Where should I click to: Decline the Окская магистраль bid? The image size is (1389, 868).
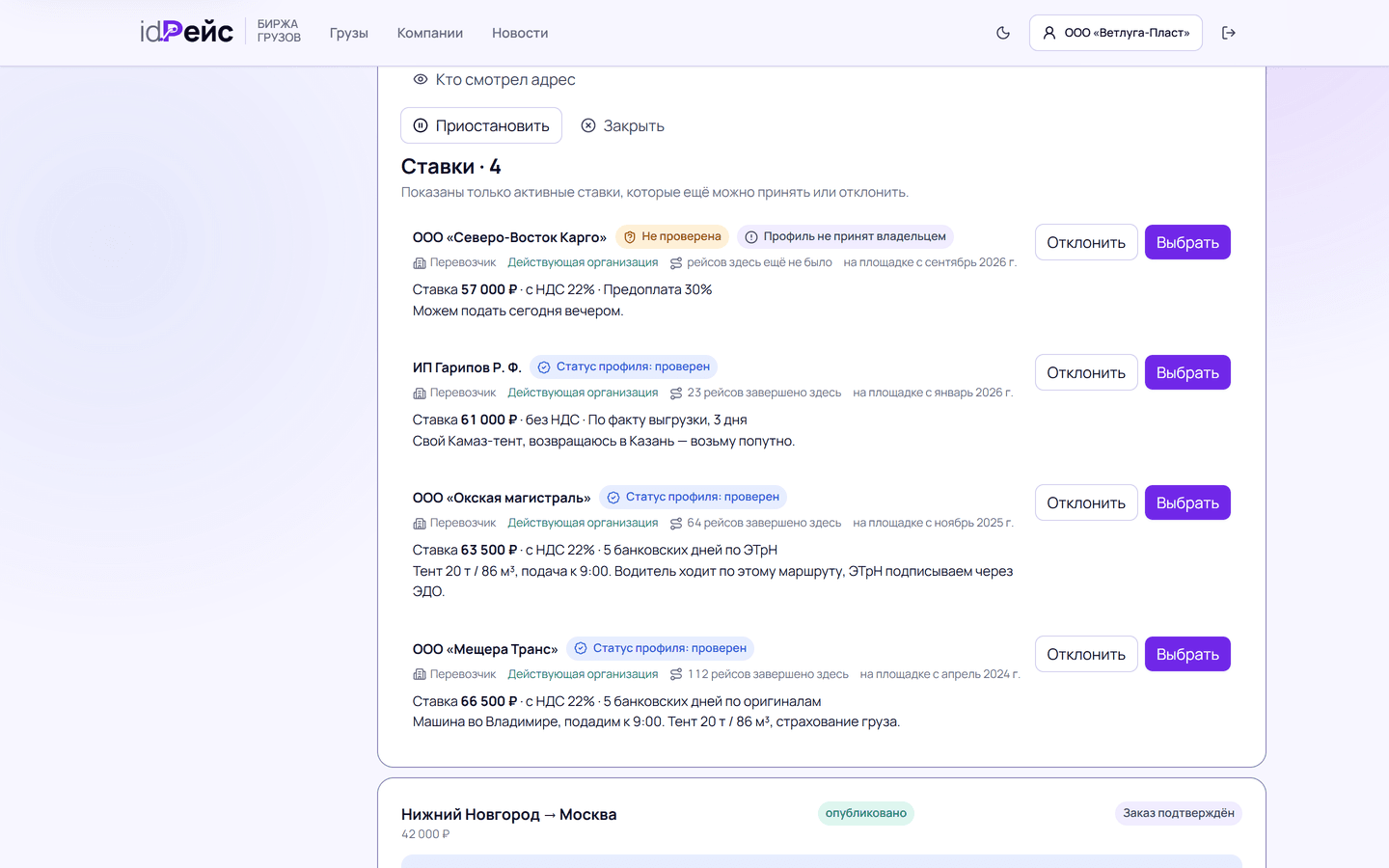point(1086,502)
